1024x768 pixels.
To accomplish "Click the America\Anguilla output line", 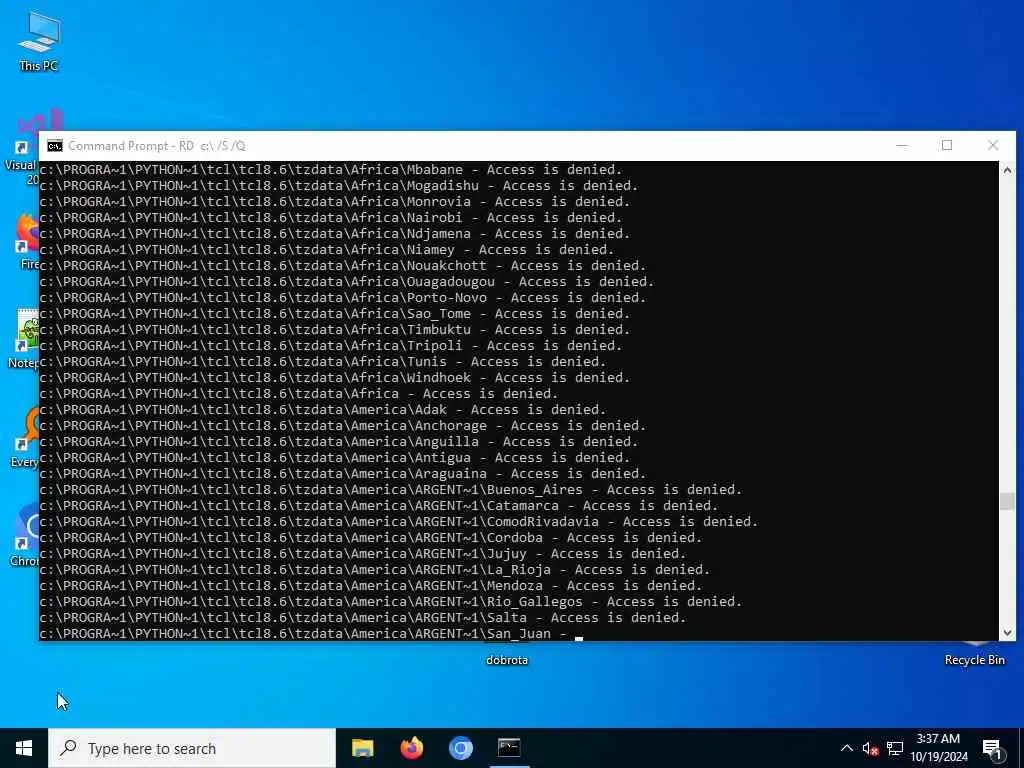I will pyautogui.click(x=339, y=441).
